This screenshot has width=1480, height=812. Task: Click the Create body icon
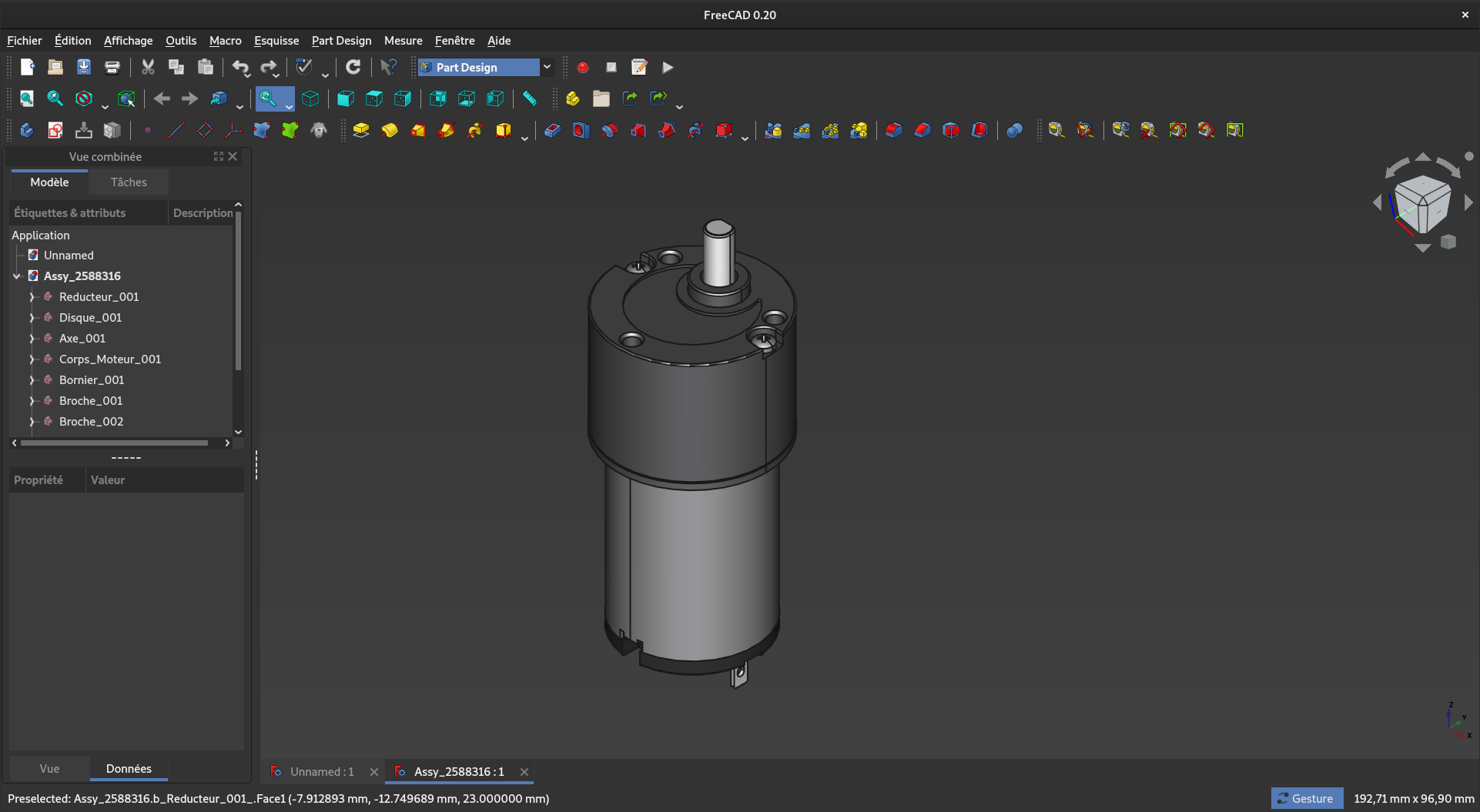pyautogui.click(x=27, y=130)
